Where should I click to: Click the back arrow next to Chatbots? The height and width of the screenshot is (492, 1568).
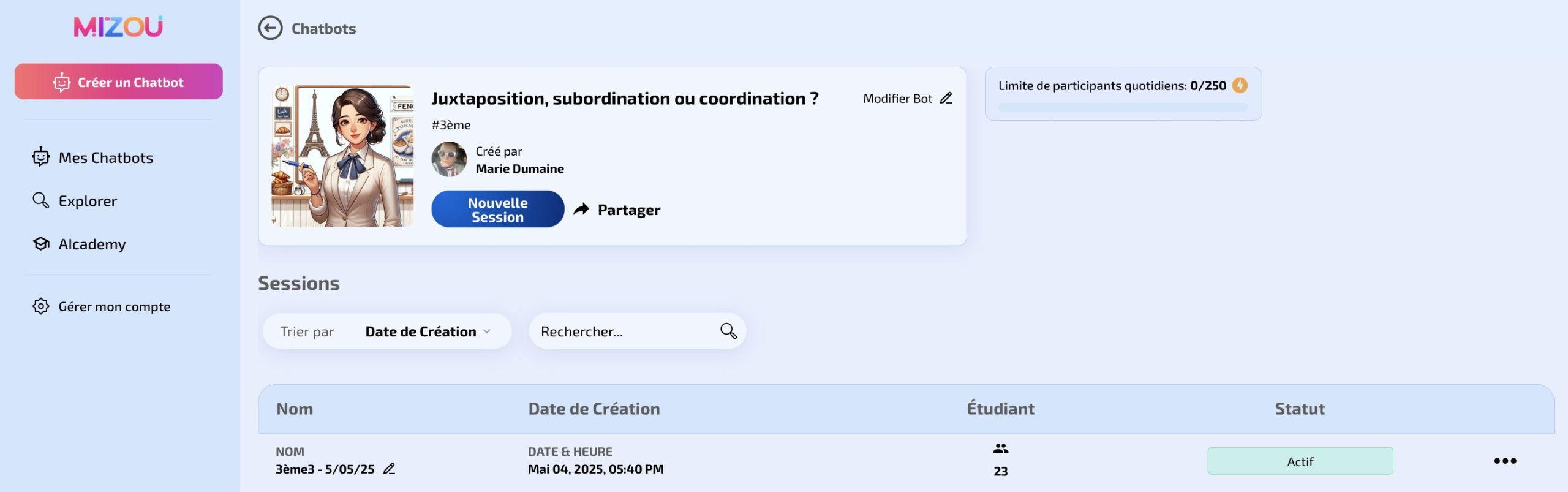click(270, 28)
